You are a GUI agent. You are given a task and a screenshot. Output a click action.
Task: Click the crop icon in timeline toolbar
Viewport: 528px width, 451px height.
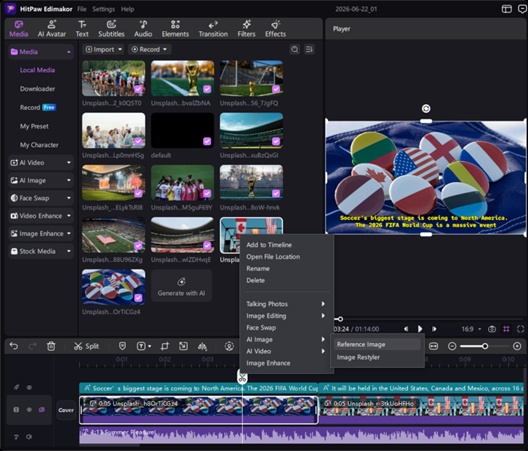click(x=164, y=346)
